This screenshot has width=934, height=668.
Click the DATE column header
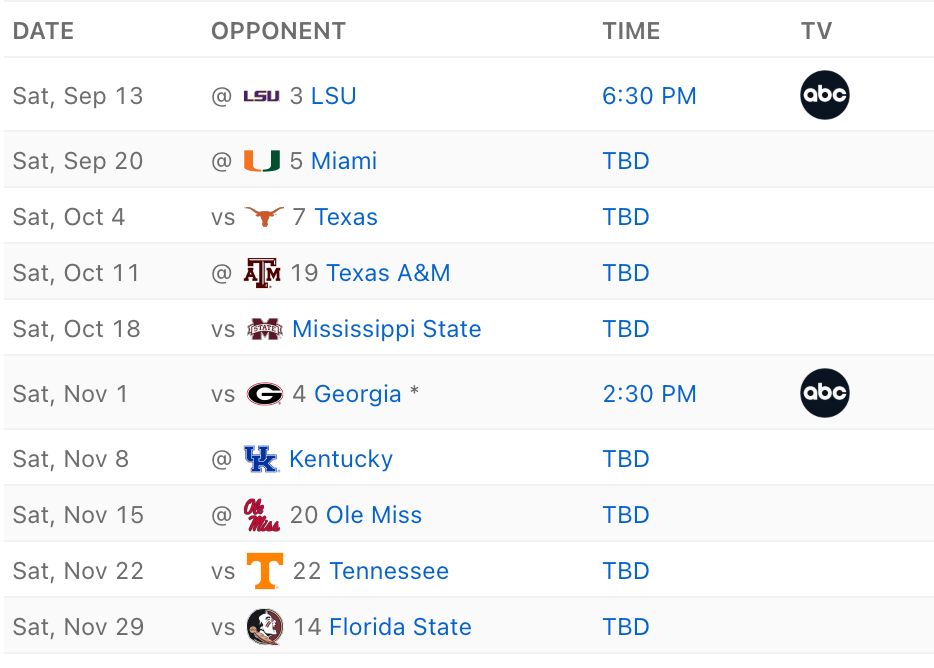43,31
